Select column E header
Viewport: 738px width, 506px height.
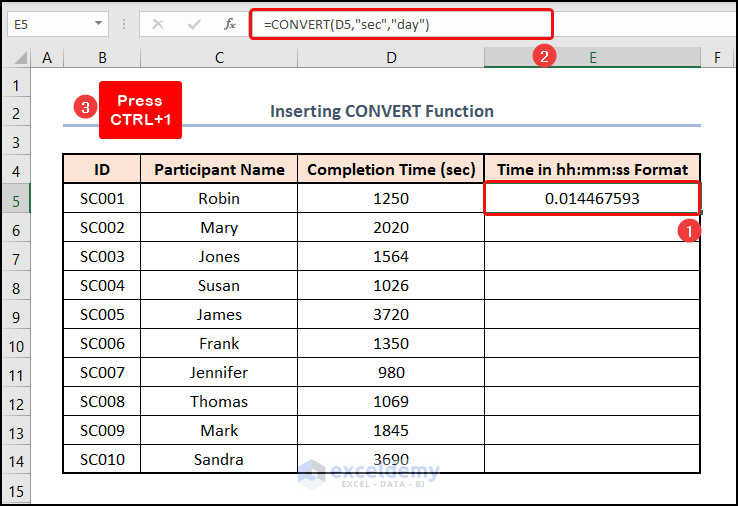593,57
